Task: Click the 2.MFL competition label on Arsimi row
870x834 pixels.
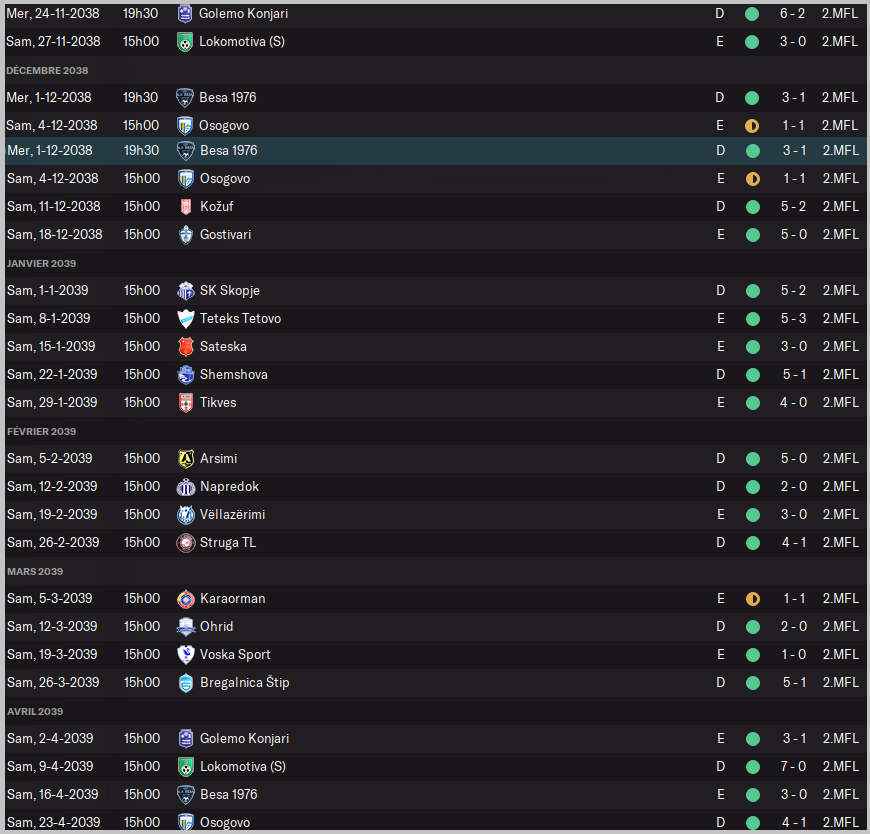Action: point(840,459)
